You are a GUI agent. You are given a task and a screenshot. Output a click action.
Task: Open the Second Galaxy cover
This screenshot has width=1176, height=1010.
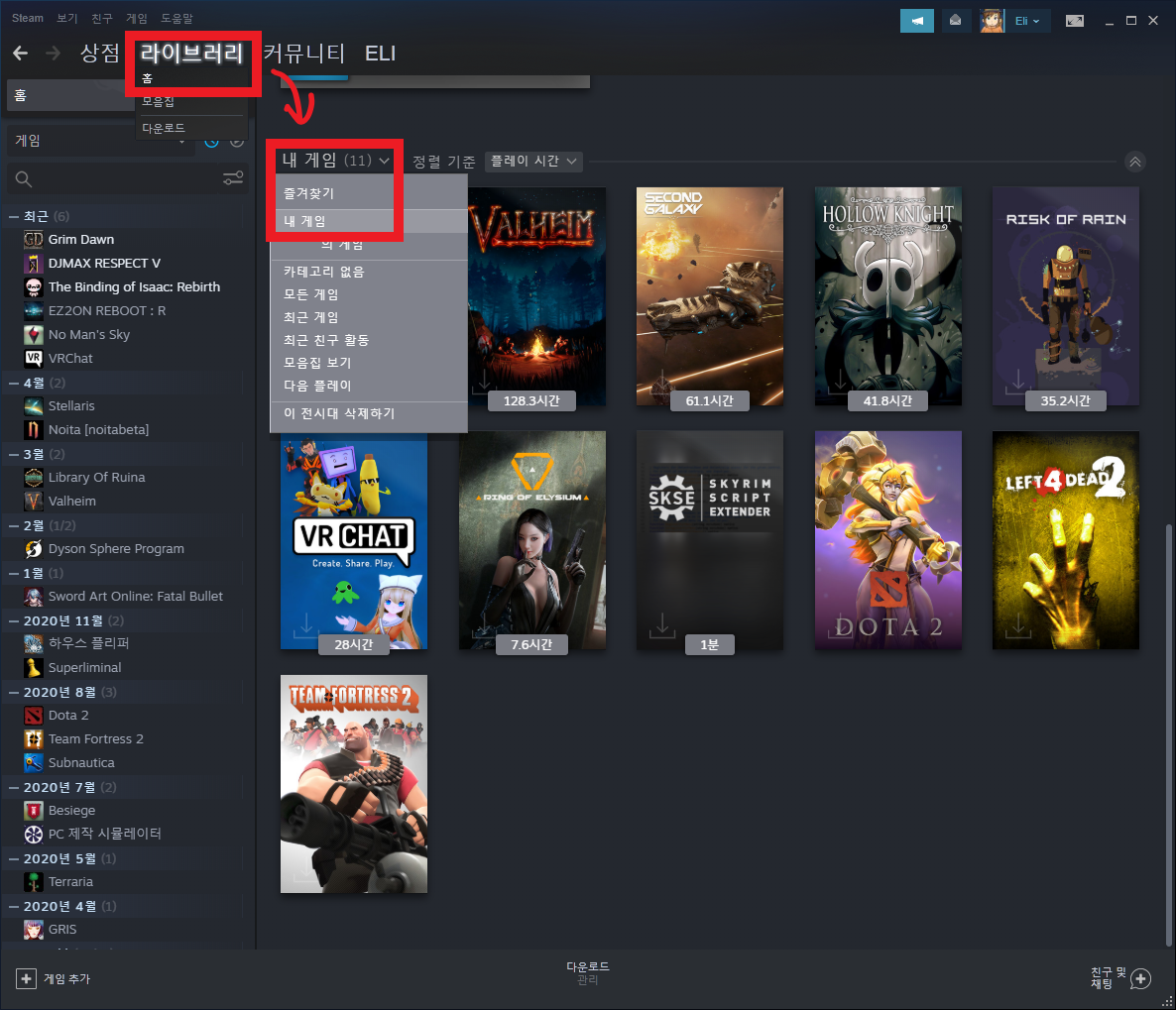click(710, 296)
